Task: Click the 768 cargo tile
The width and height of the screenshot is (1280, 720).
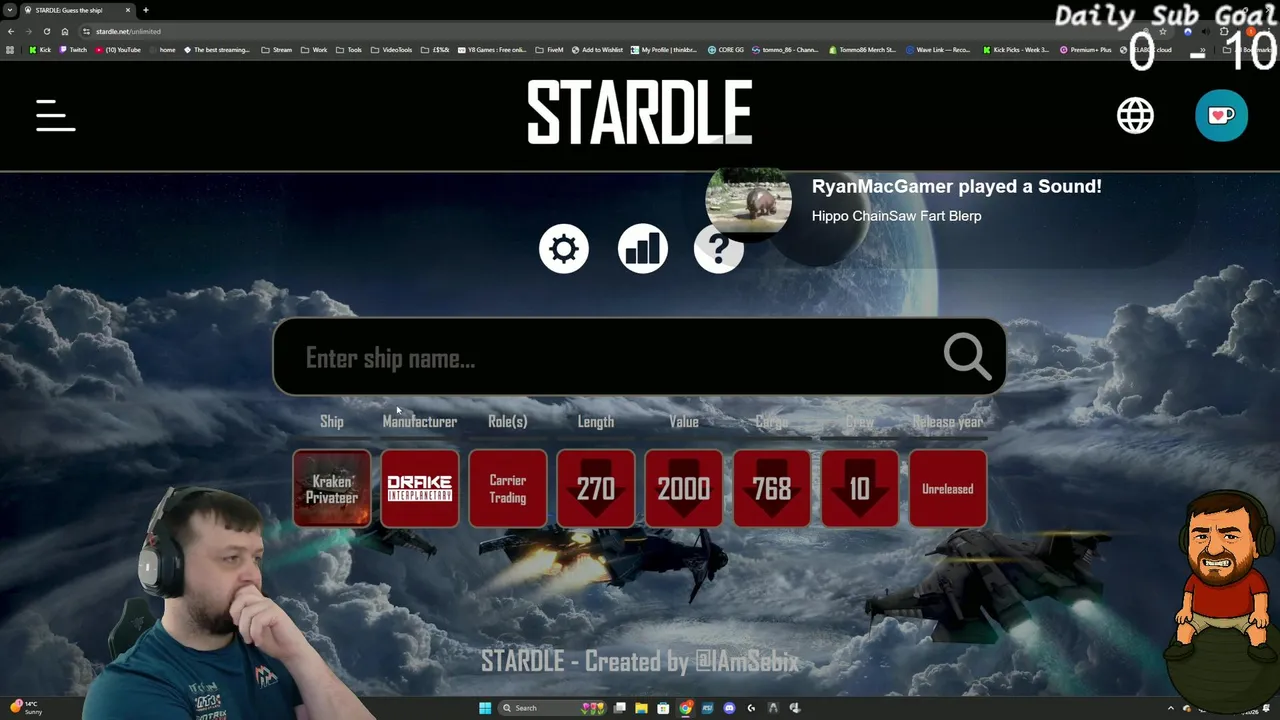Action: (x=772, y=489)
